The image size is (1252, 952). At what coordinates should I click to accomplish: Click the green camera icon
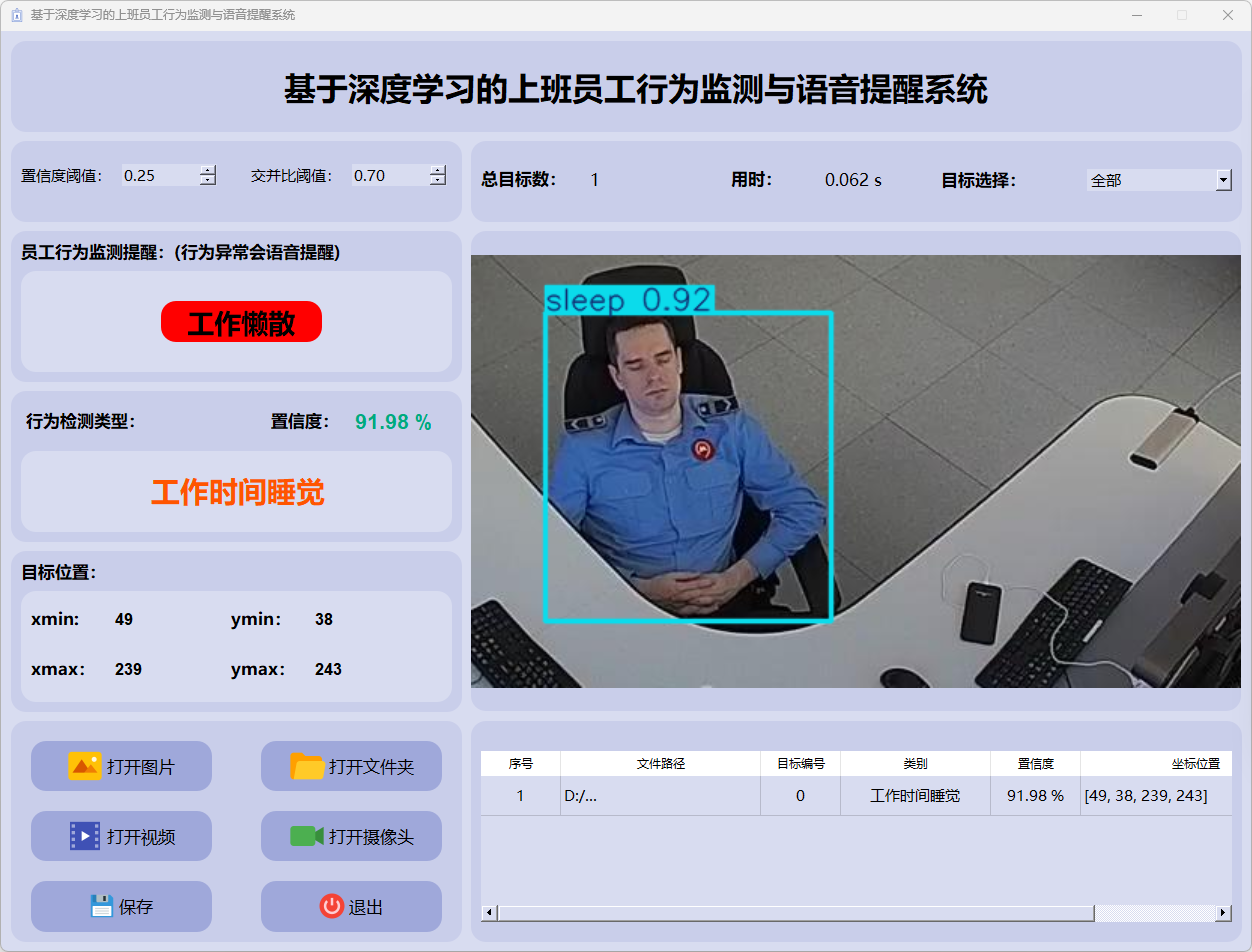point(307,836)
